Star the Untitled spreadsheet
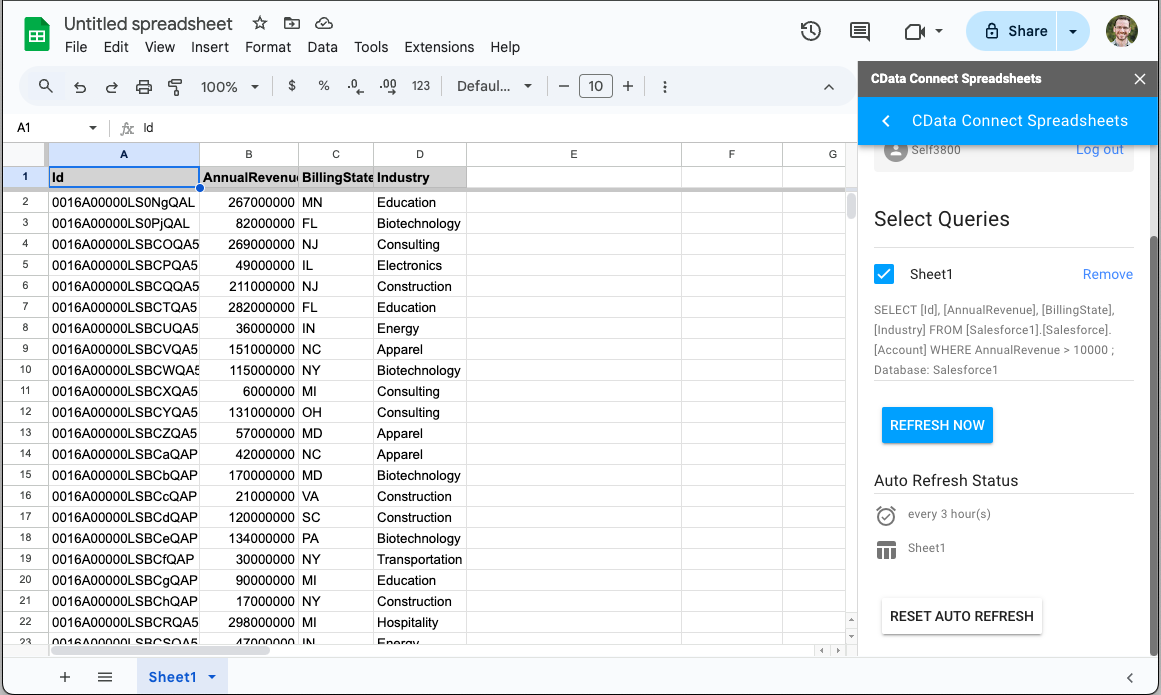This screenshot has height=695, width=1161. pos(260,23)
